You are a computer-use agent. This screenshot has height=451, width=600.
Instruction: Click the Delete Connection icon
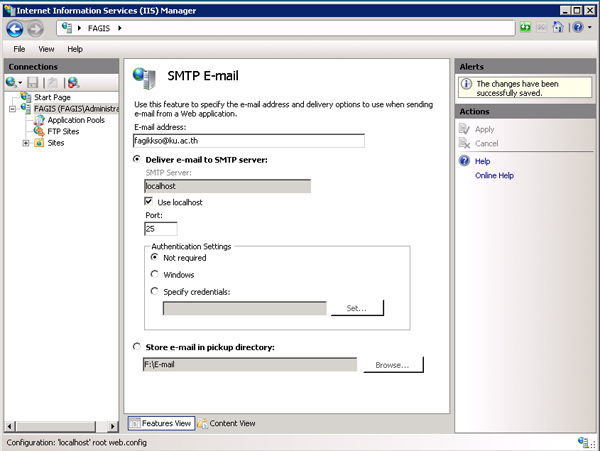pos(73,82)
